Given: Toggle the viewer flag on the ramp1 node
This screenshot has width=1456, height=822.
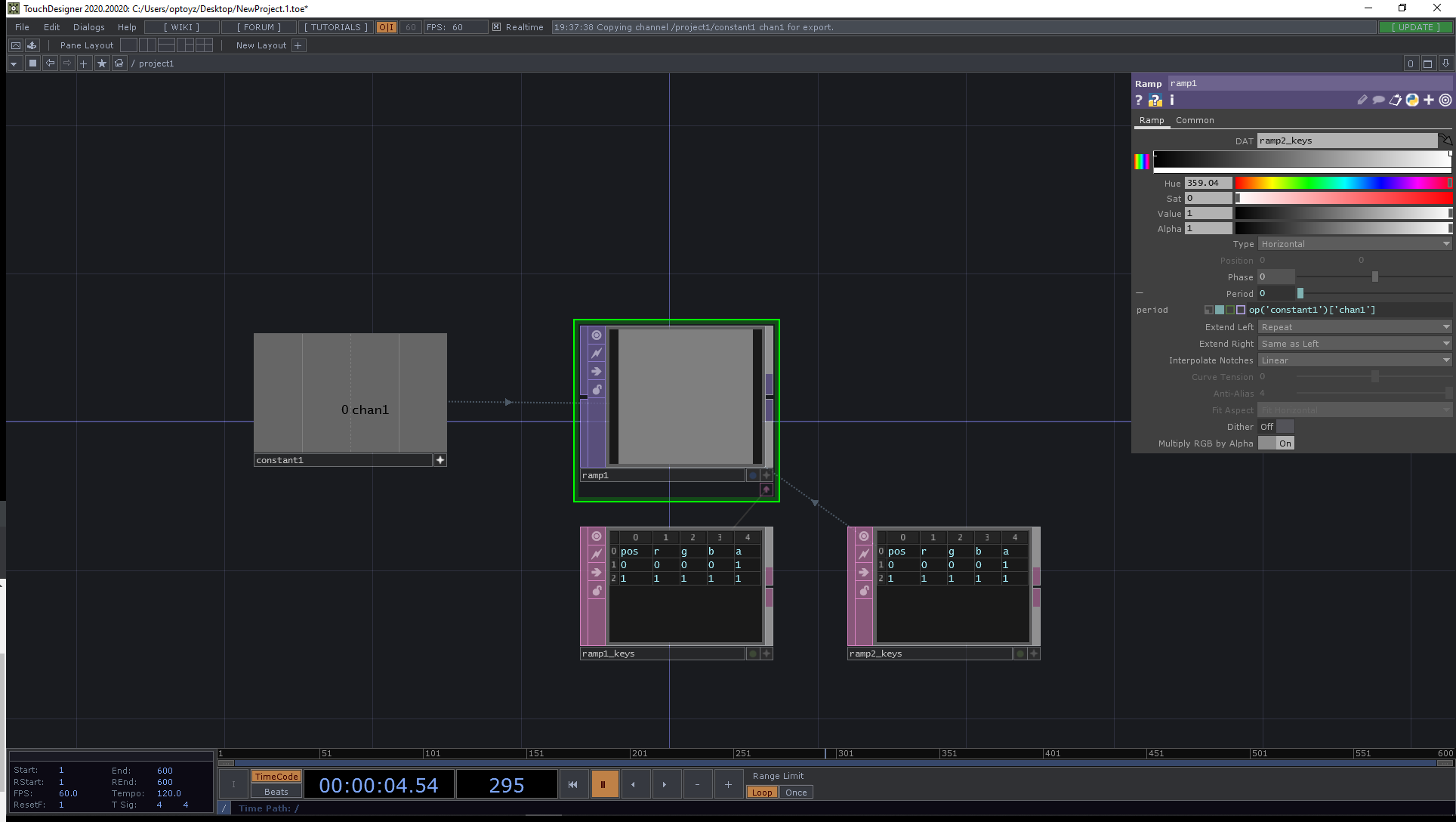Looking at the screenshot, I should (597, 335).
